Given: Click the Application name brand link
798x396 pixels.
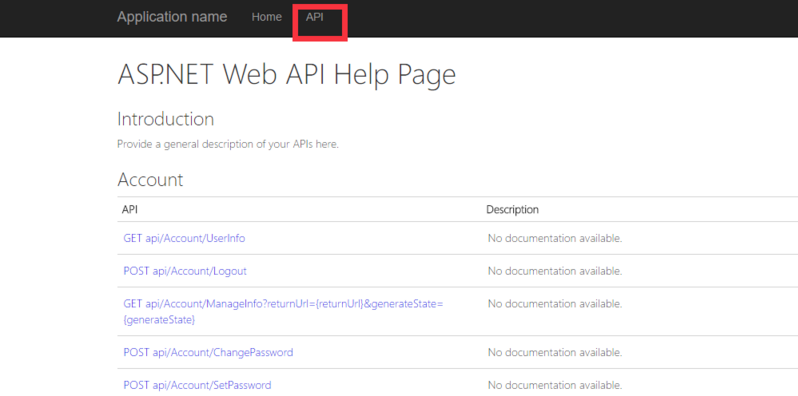Looking at the screenshot, I should 172,17.
